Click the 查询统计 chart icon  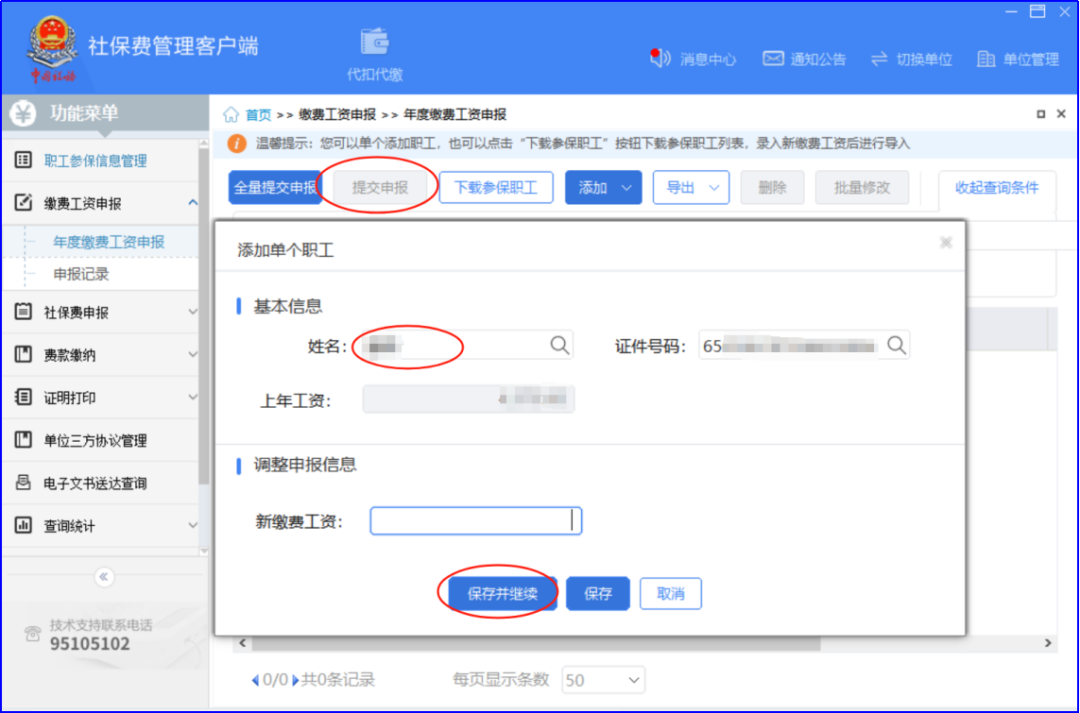tap(23, 525)
